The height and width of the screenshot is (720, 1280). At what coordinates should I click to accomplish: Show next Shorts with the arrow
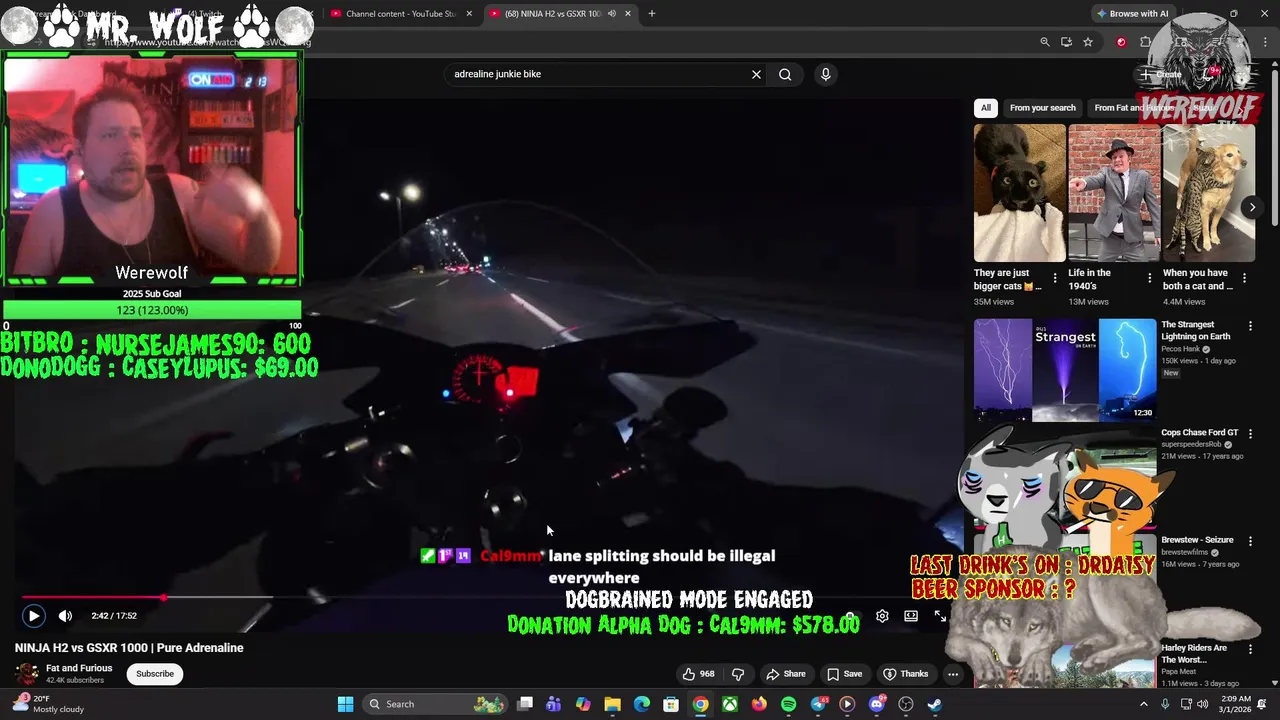[x=1252, y=207]
